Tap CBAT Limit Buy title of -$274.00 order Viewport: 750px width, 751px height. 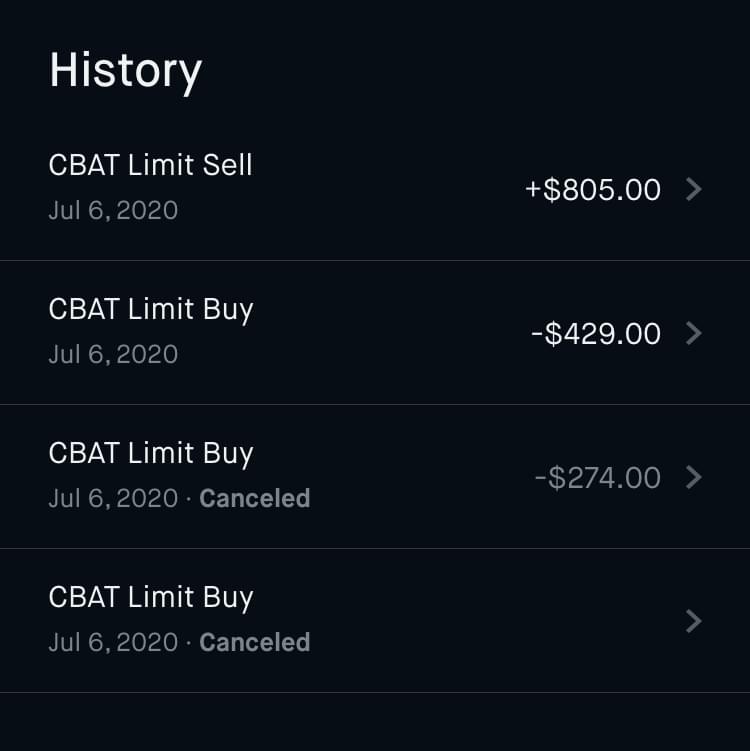(151, 453)
